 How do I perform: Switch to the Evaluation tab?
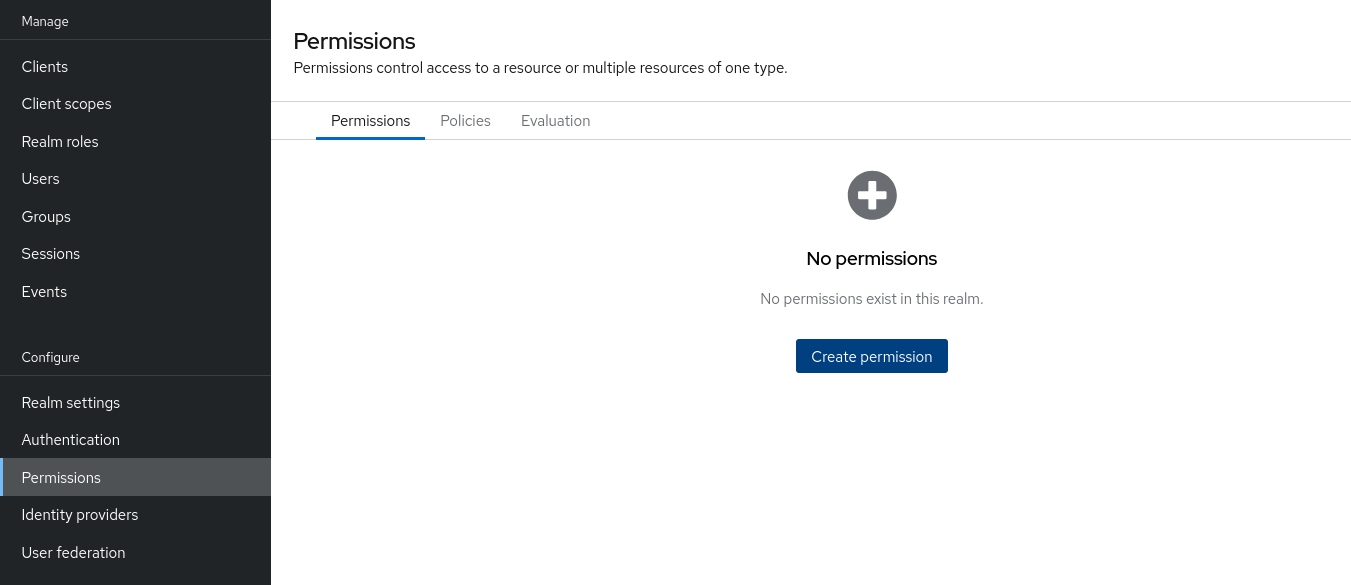(x=555, y=120)
